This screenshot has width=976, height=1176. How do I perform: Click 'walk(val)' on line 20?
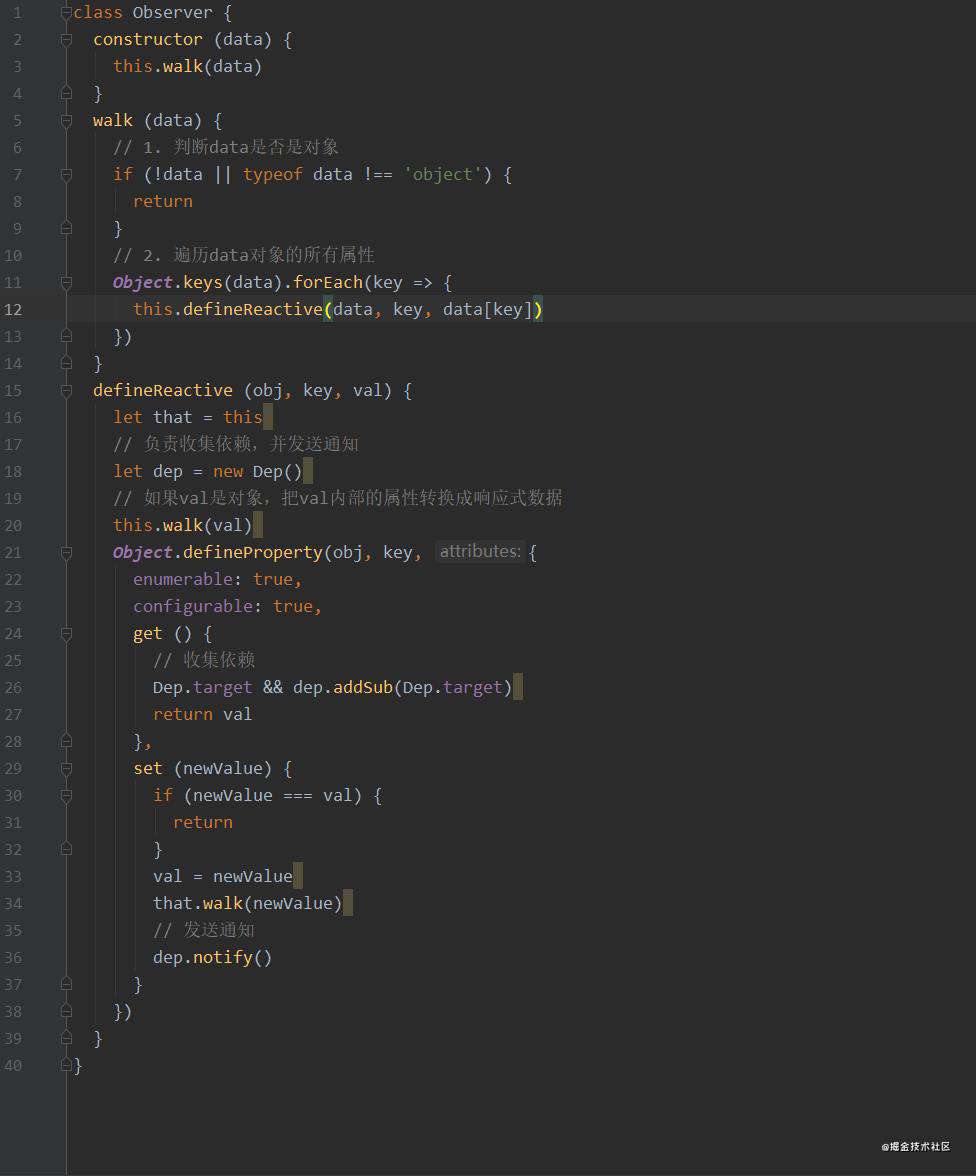point(208,526)
